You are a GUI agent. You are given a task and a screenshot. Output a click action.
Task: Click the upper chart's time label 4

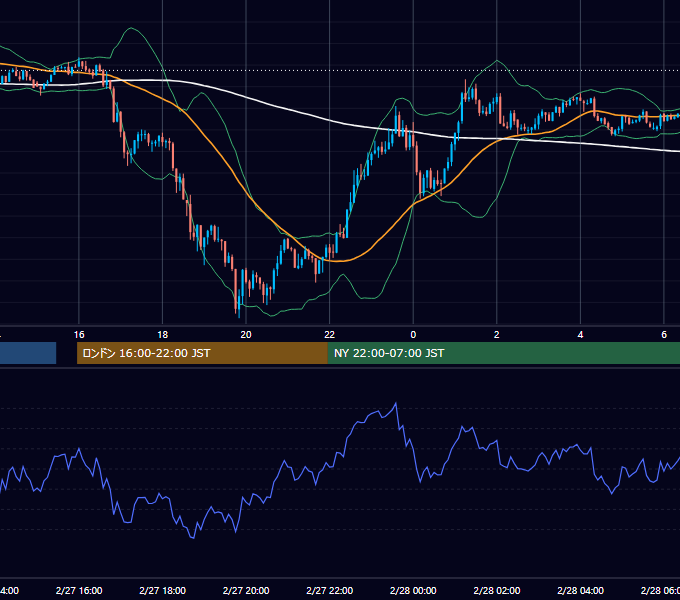pos(580,335)
